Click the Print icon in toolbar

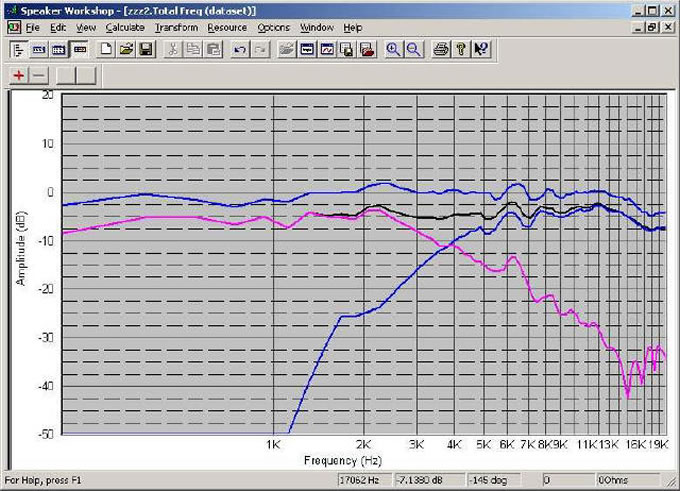pos(441,49)
